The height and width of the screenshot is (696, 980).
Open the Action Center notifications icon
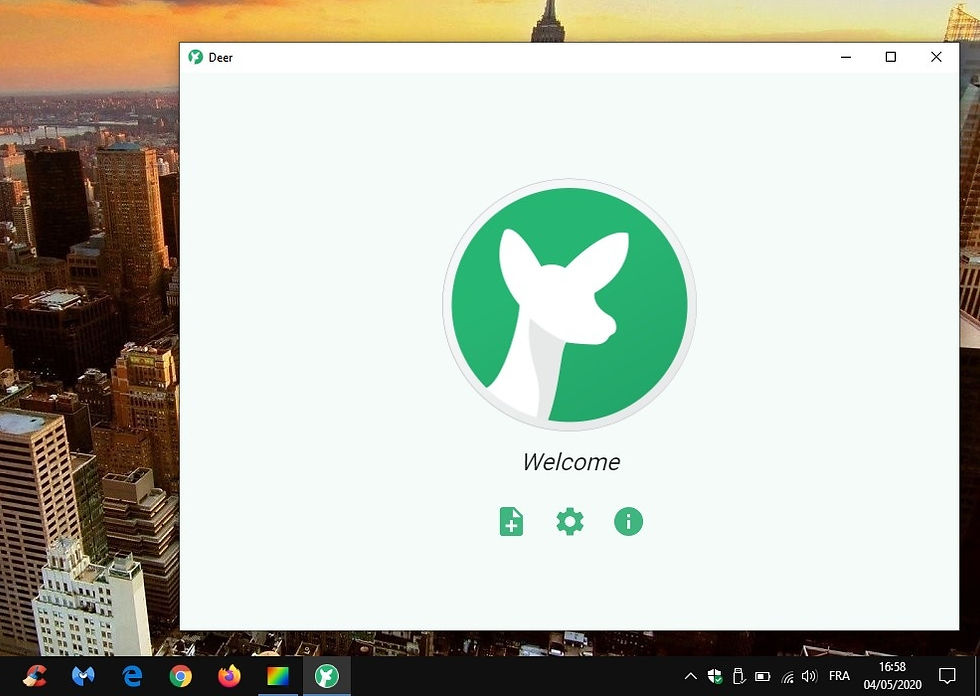coord(948,676)
